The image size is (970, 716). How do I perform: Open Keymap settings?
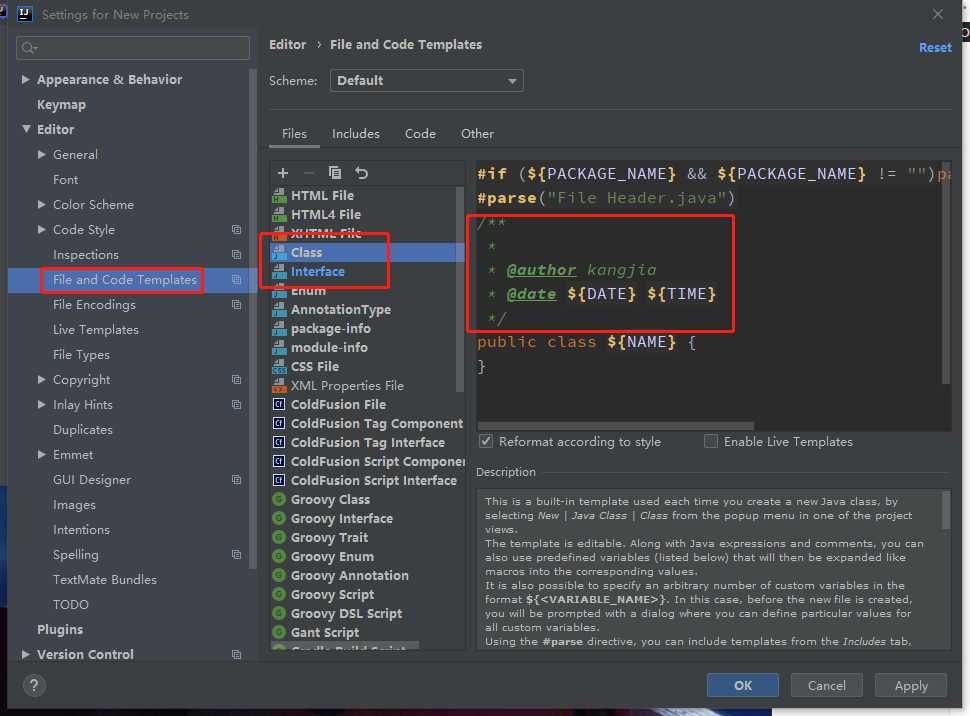click(61, 105)
